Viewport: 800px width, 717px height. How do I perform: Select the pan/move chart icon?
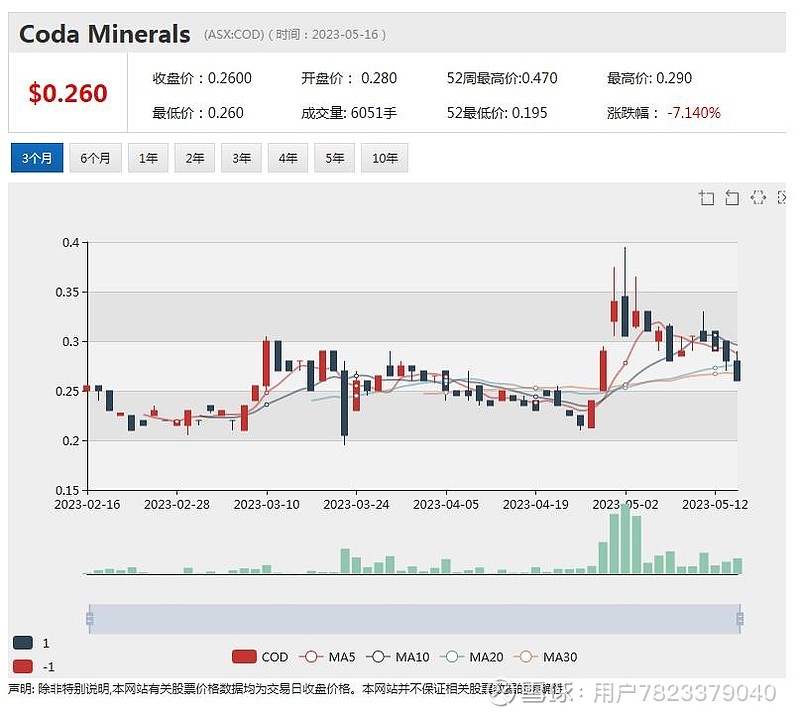(758, 198)
